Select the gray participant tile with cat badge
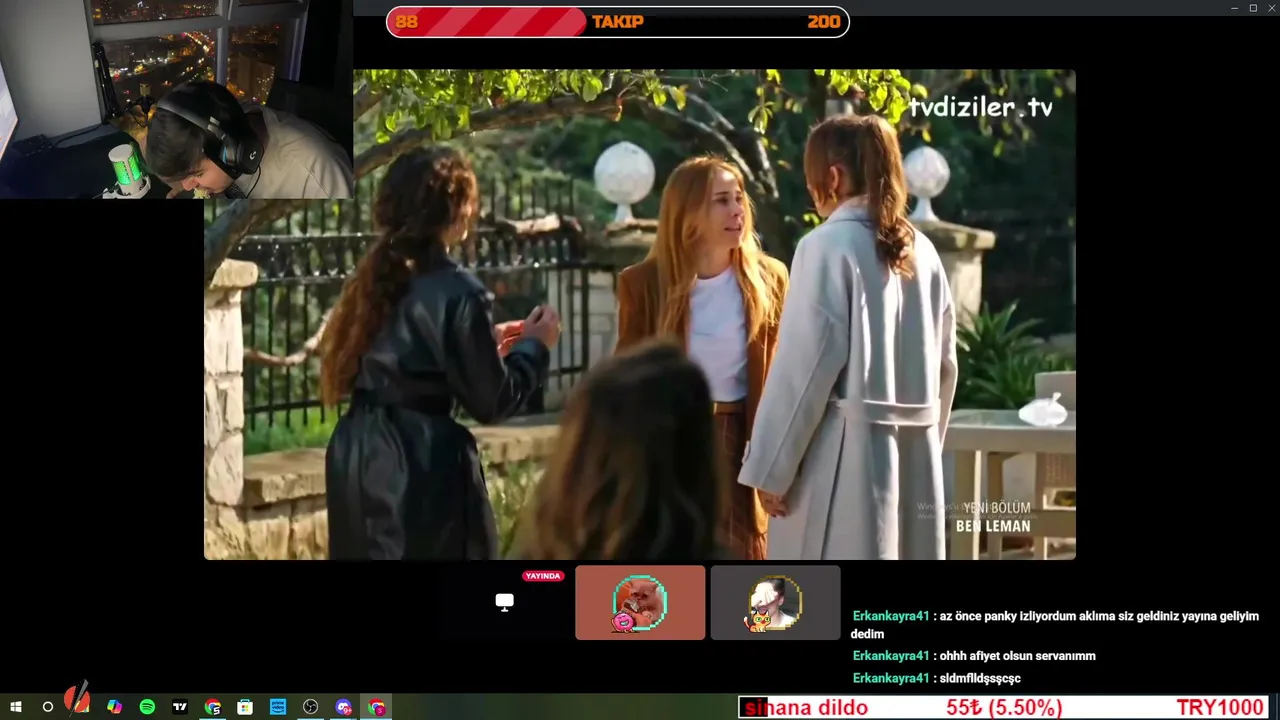 point(775,602)
